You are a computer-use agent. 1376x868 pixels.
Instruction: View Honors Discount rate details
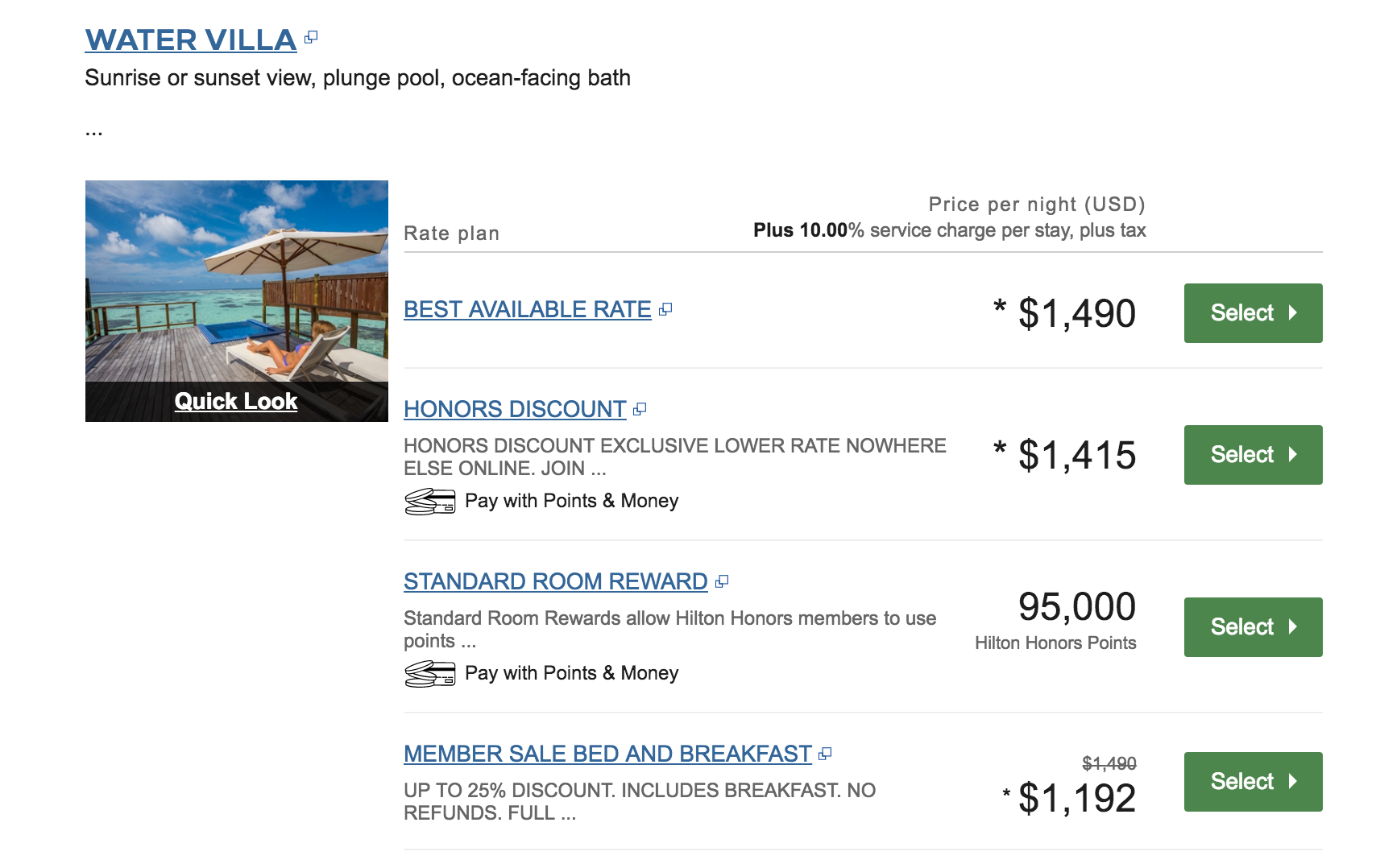(x=515, y=409)
